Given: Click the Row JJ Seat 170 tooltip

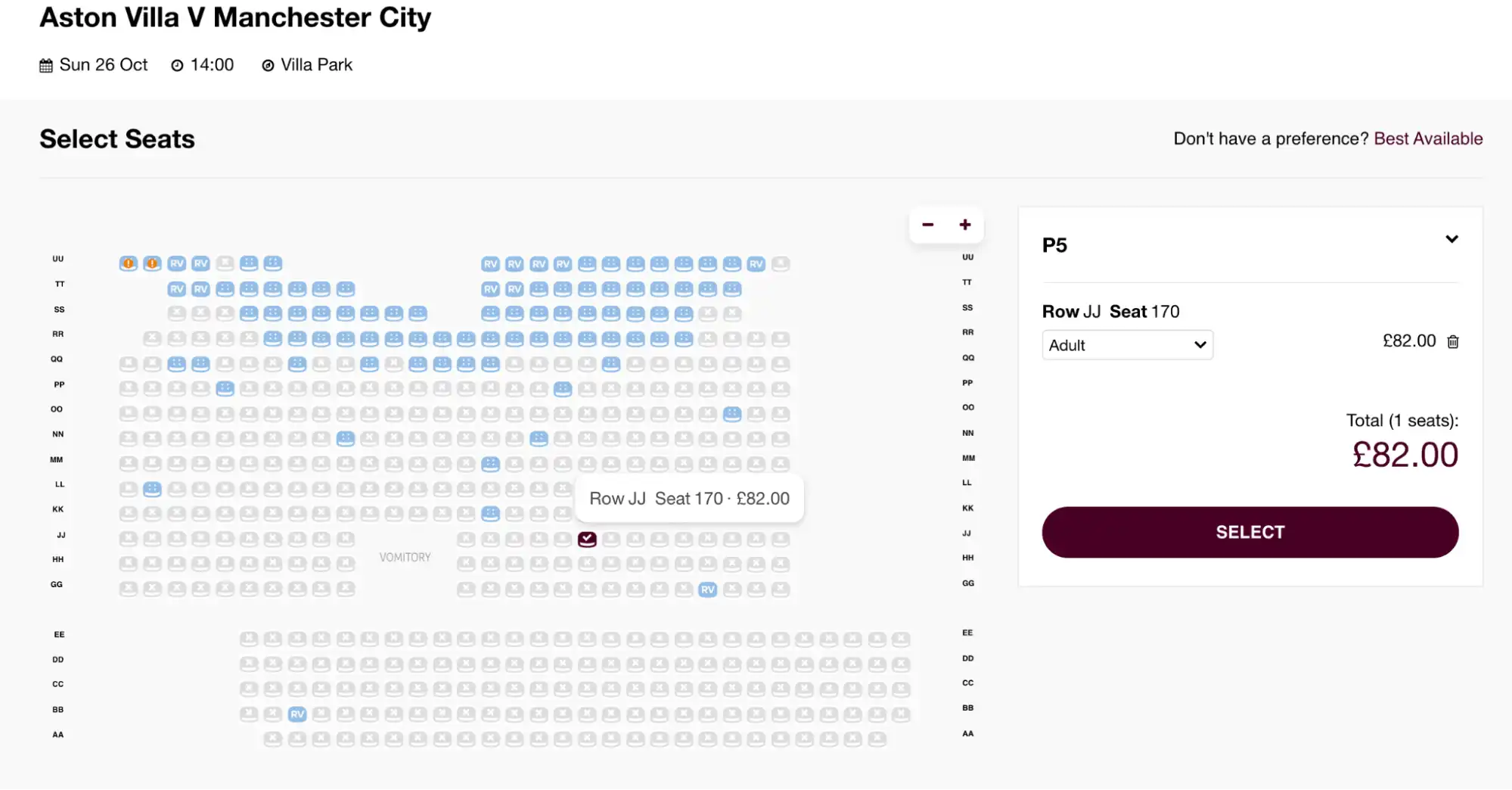Looking at the screenshot, I should click(689, 498).
